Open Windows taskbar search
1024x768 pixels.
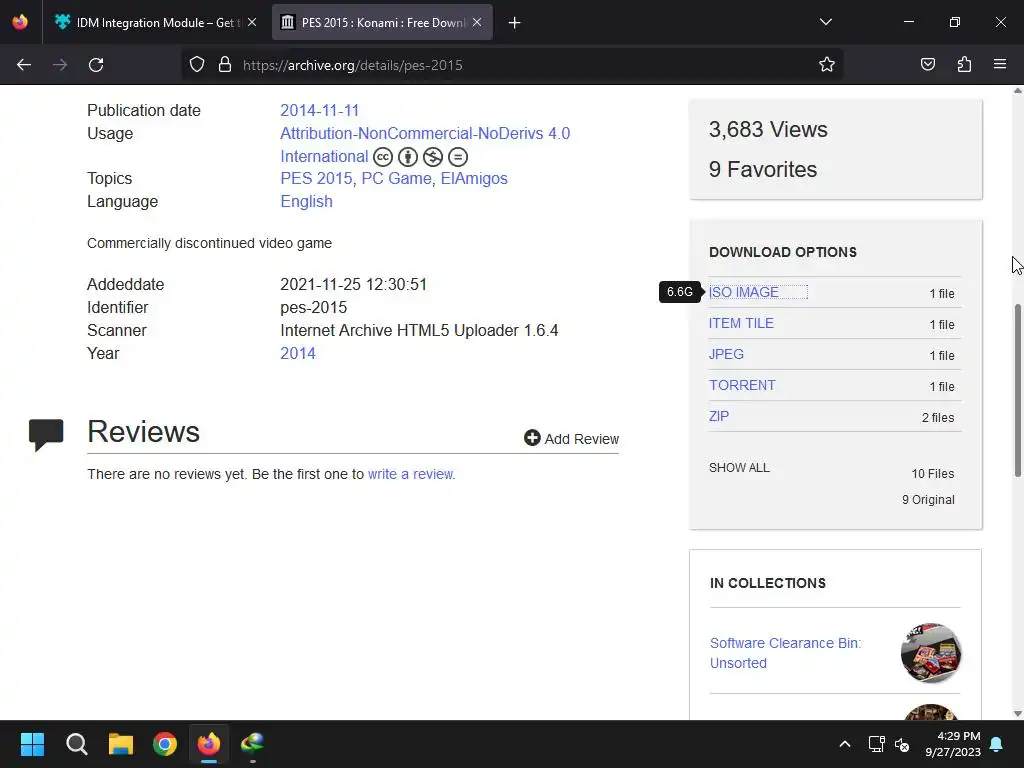(76, 744)
